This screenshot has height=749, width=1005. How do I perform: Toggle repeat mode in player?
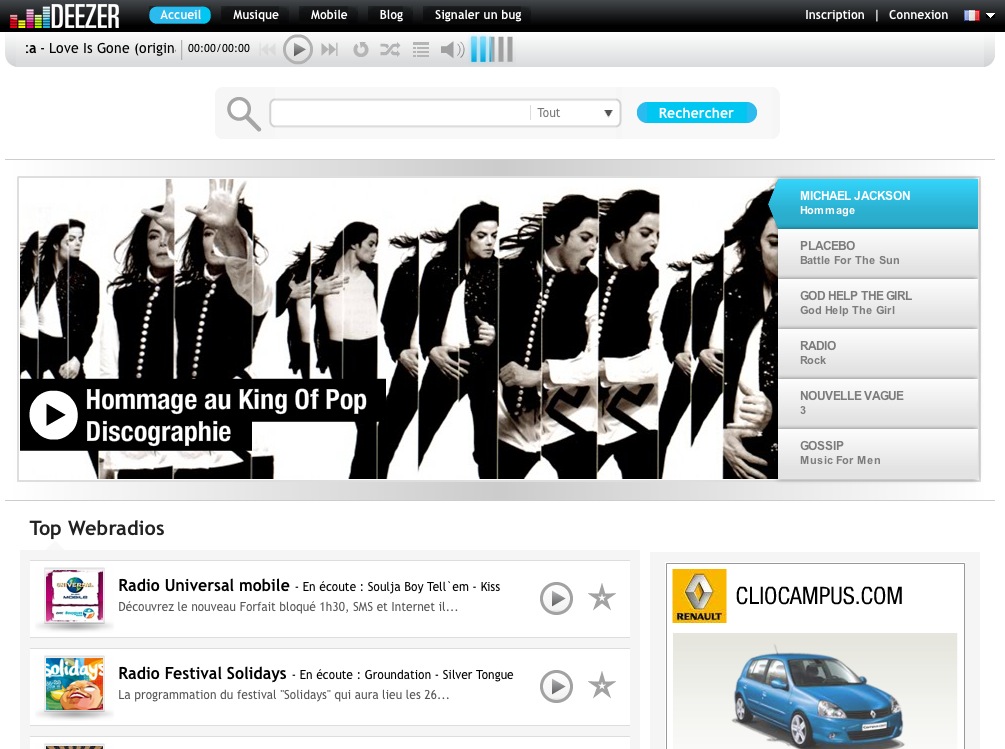tap(361, 49)
